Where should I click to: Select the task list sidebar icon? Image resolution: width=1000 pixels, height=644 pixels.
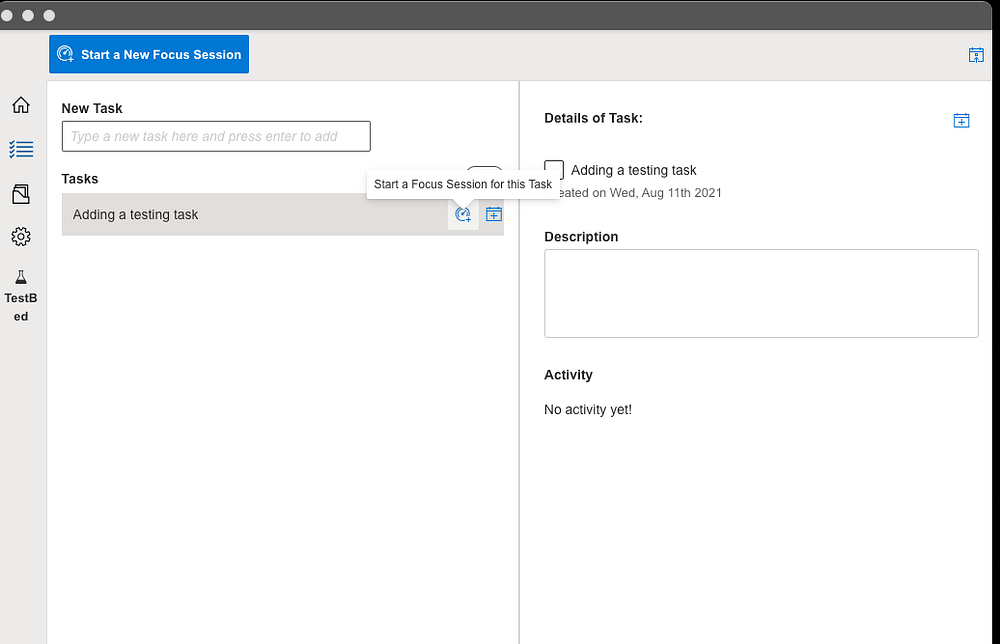pyautogui.click(x=21, y=149)
